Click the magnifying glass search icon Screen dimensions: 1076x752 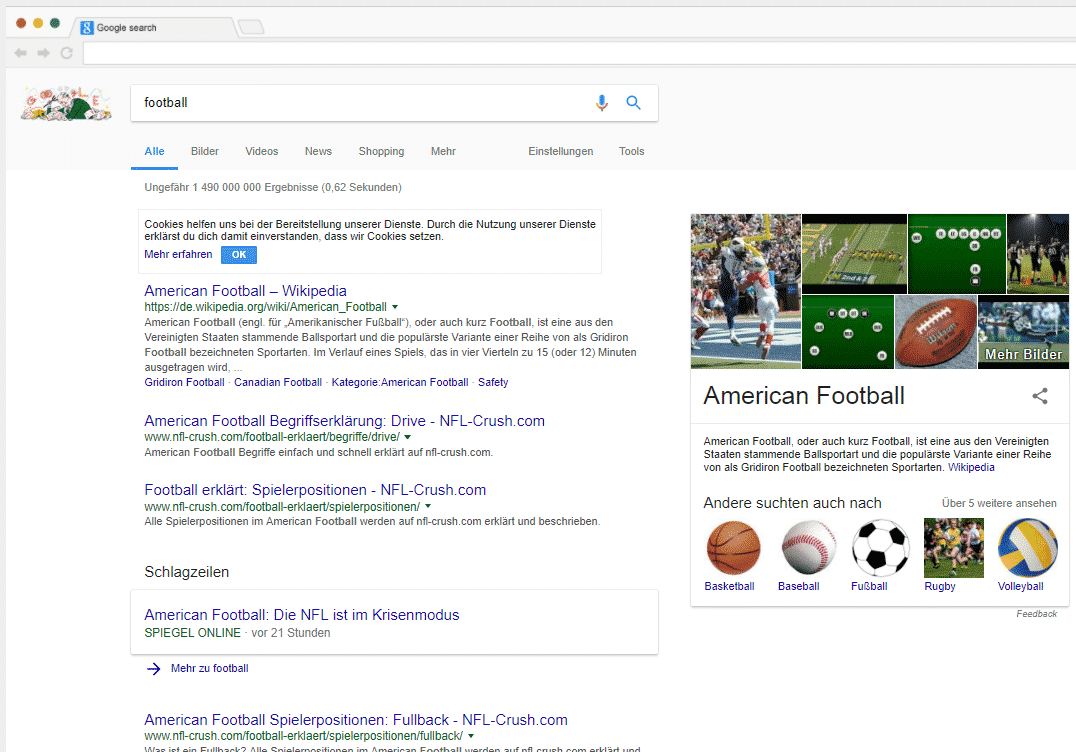pos(633,103)
